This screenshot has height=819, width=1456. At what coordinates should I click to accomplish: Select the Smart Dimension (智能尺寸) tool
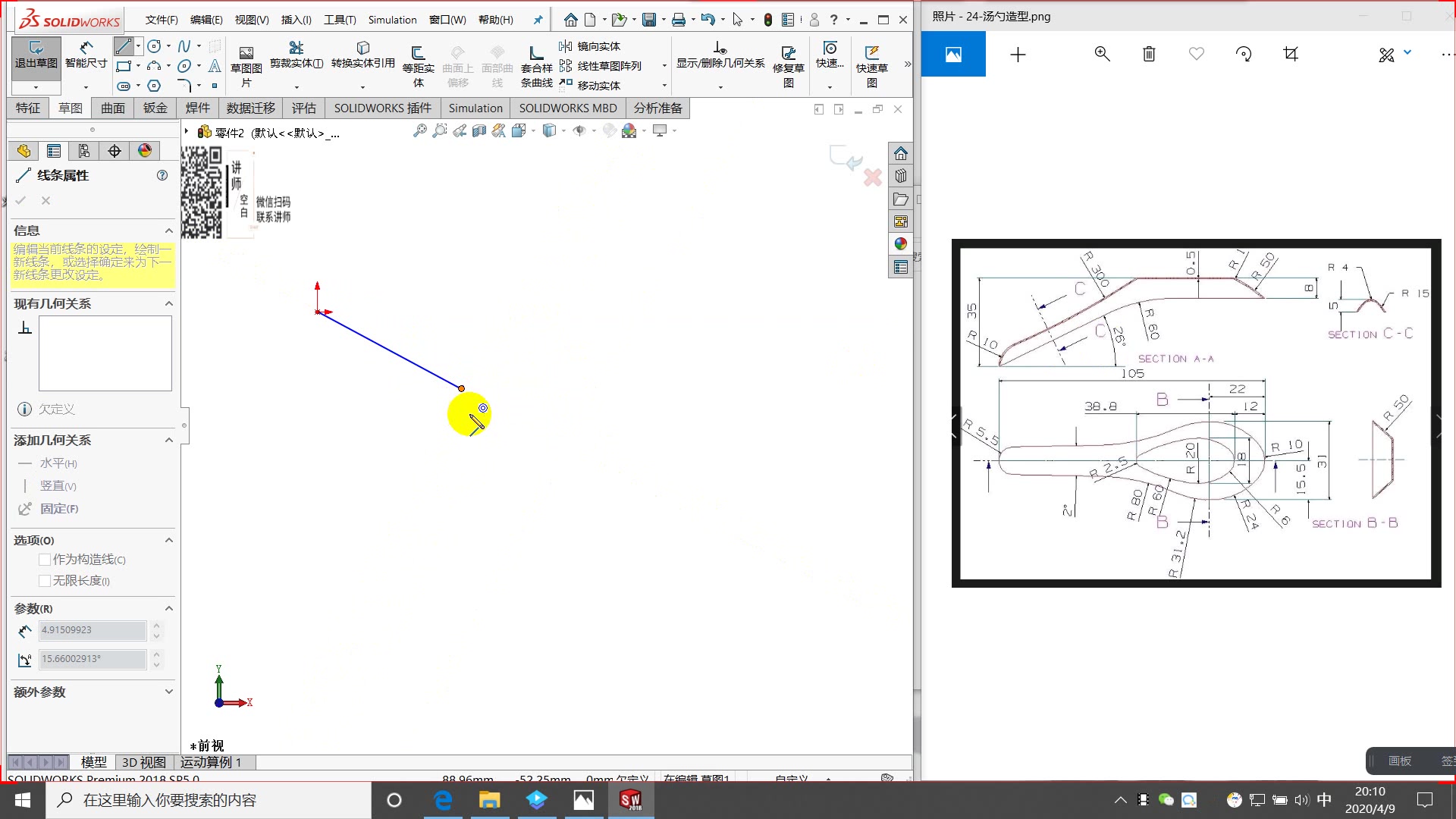click(x=86, y=54)
